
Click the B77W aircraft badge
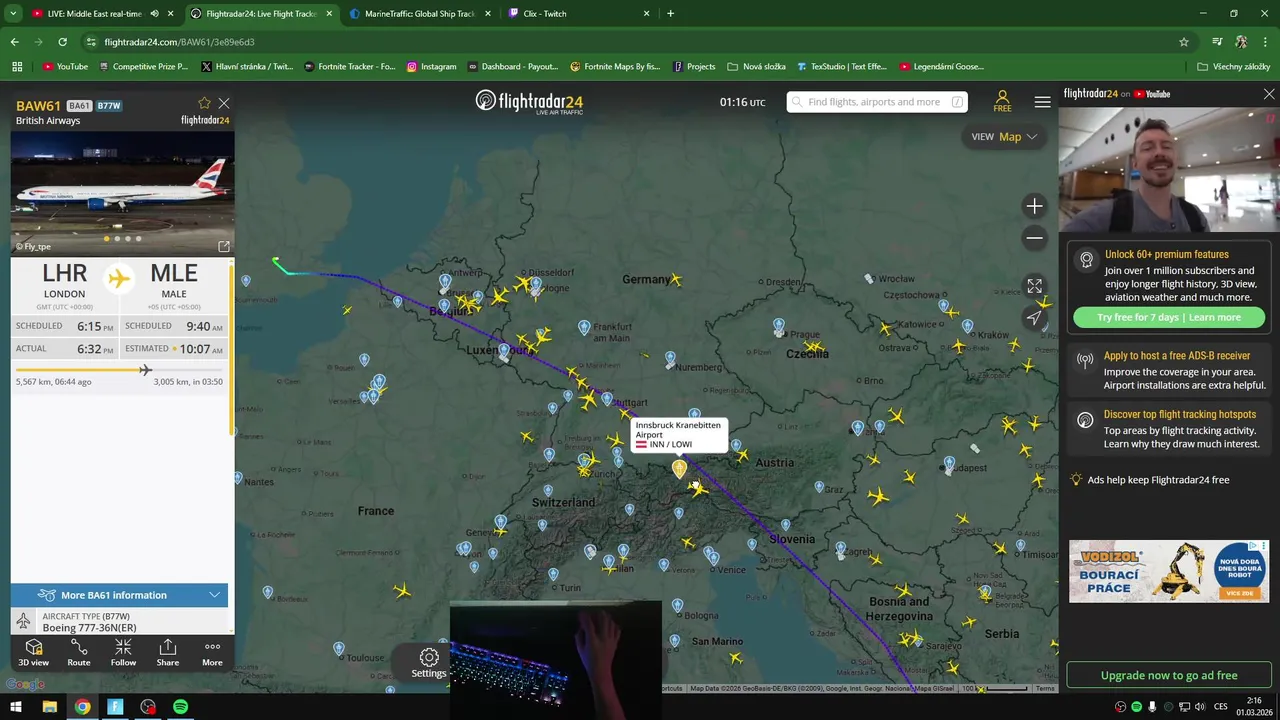[109, 106]
